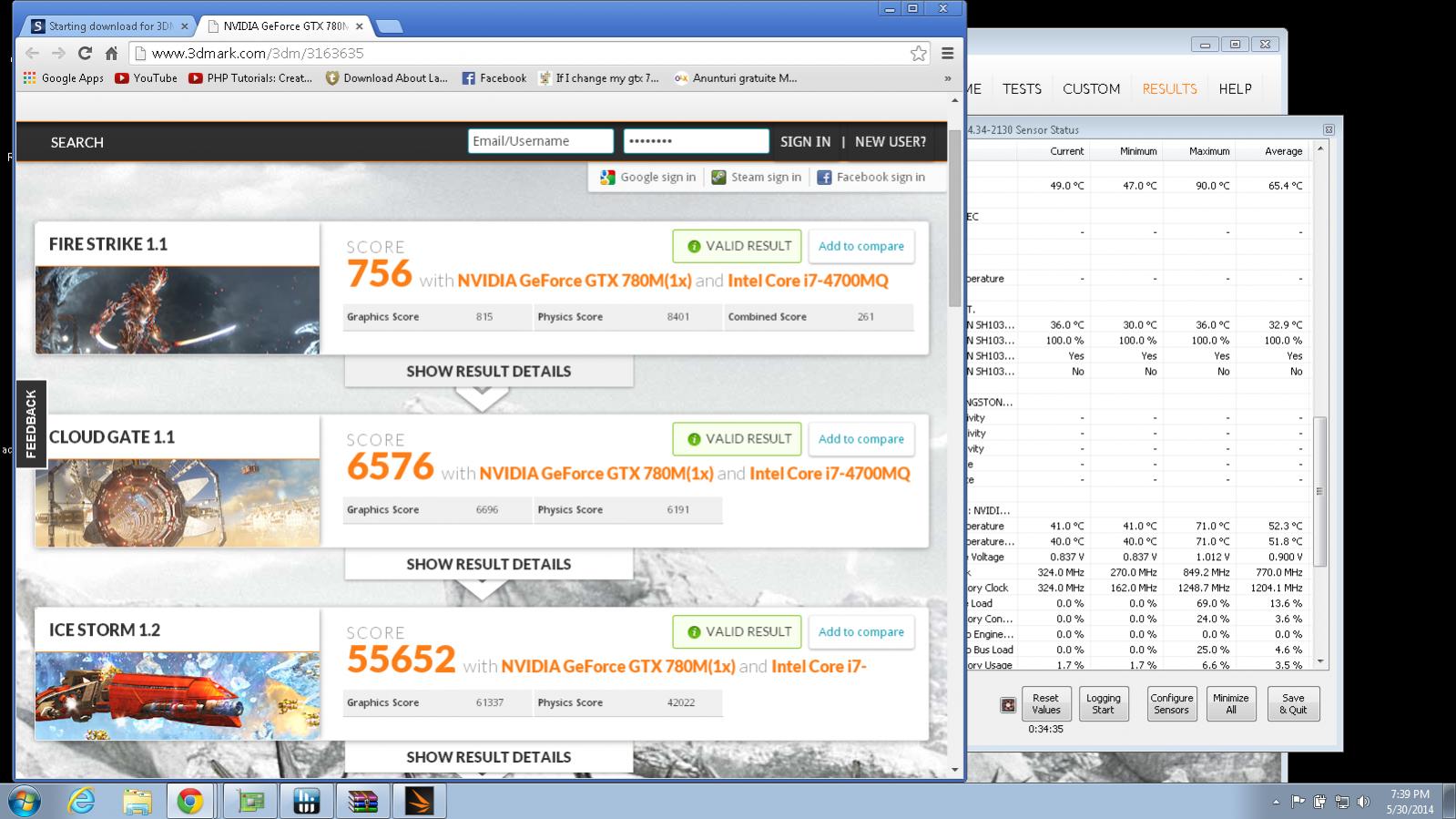Screen dimensions: 1456x819
Task: Open the YouTube bookmark
Action: pos(146,78)
